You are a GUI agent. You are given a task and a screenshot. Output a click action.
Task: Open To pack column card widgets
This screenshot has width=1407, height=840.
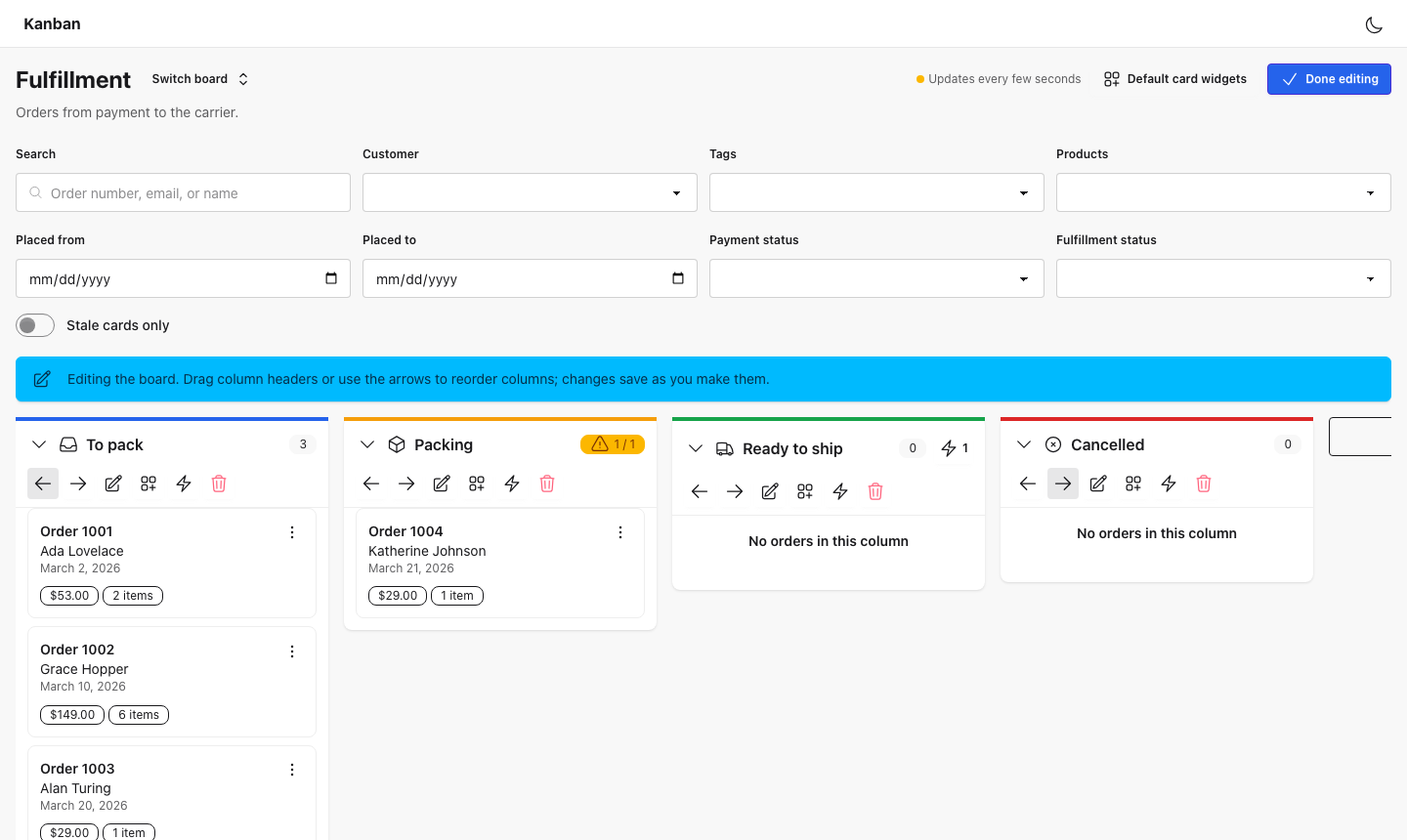click(149, 483)
